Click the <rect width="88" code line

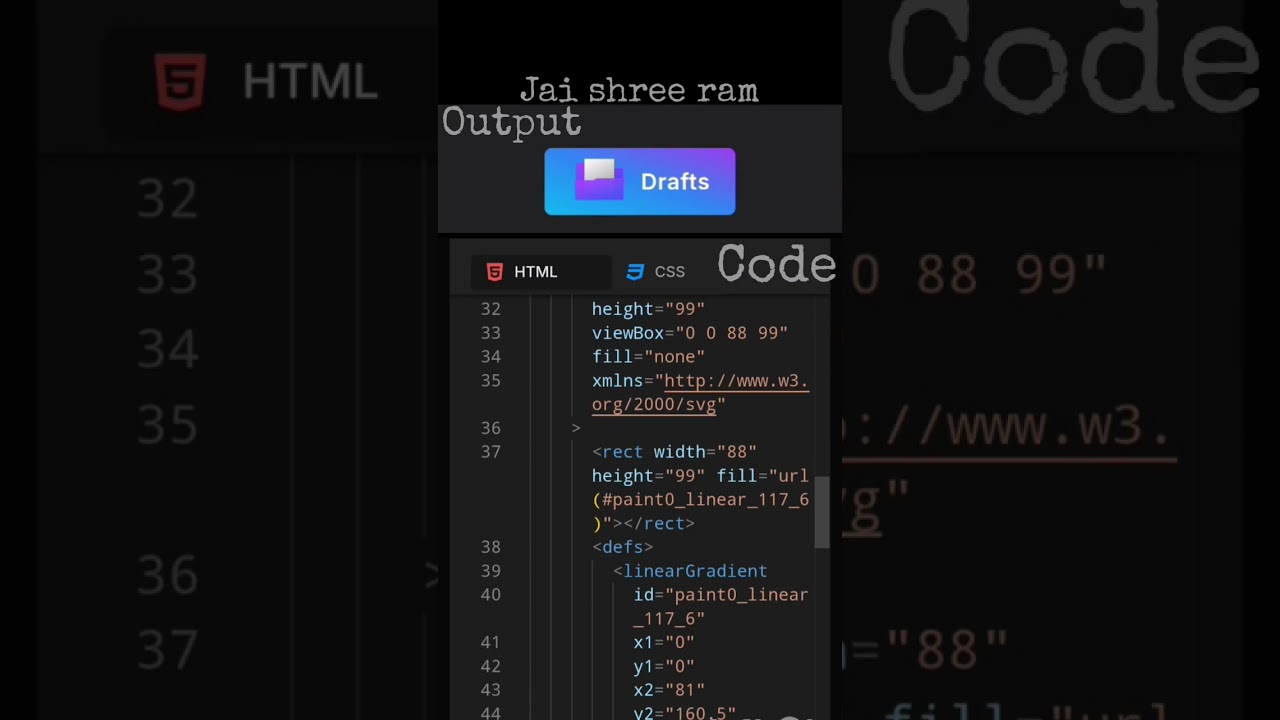[674, 452]
